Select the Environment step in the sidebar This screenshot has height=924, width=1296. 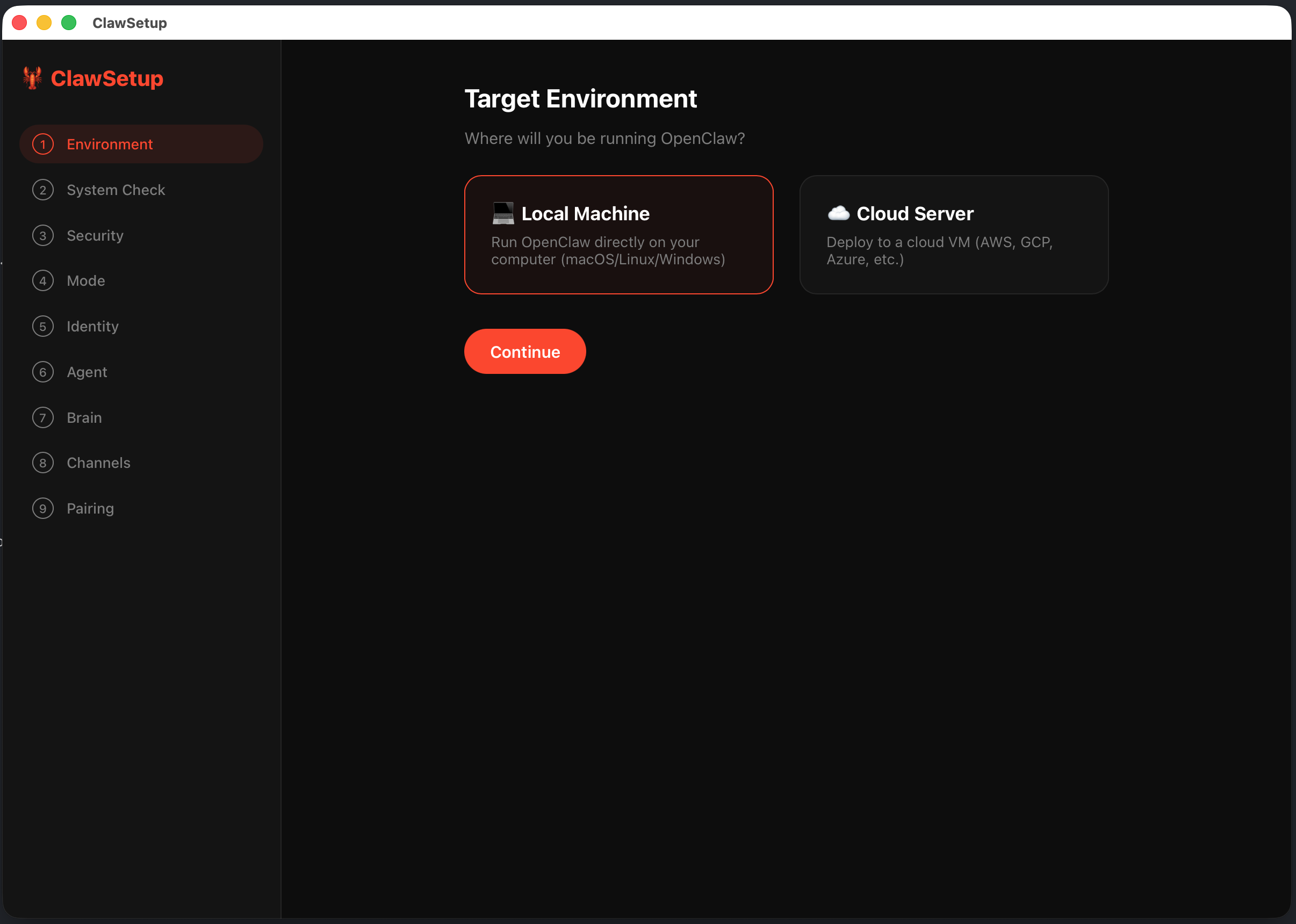coord(110,144)
